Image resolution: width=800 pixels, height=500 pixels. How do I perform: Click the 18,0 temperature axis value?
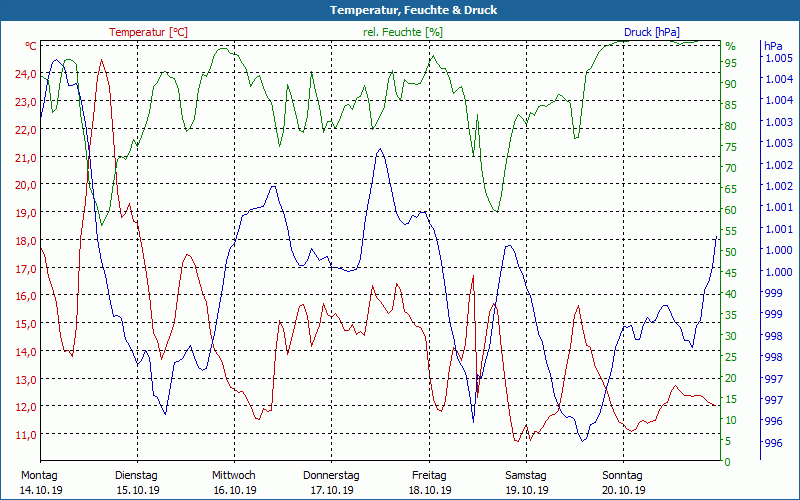click(23, 241)
